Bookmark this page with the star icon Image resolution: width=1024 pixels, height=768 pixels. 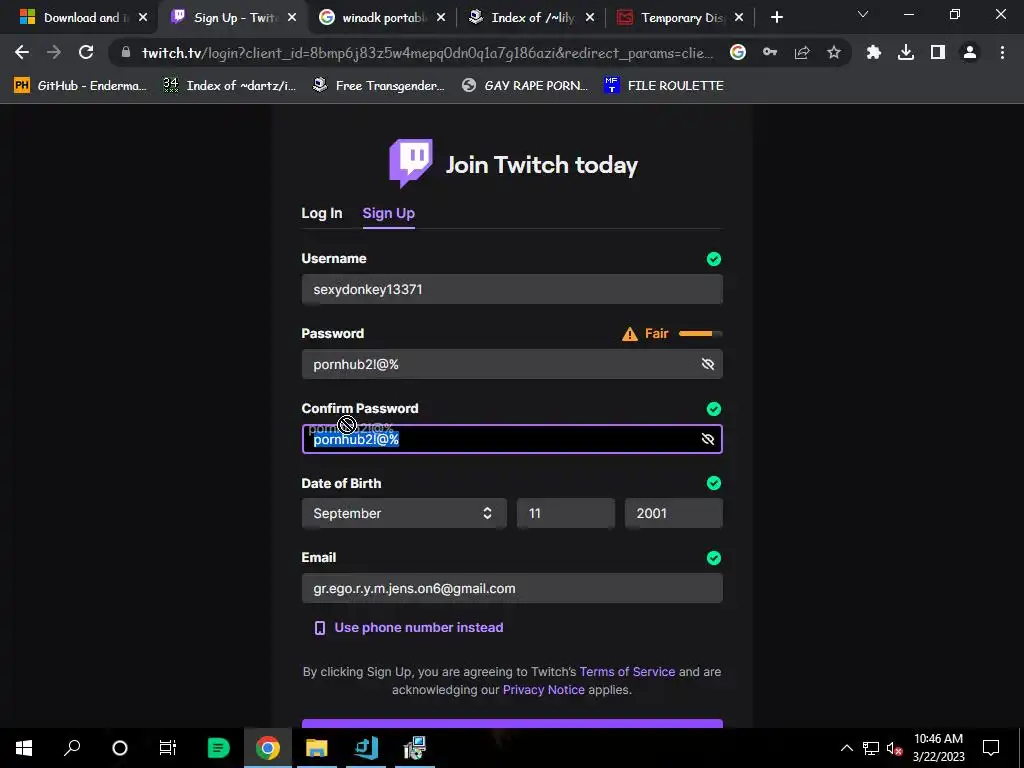point(833,52)
